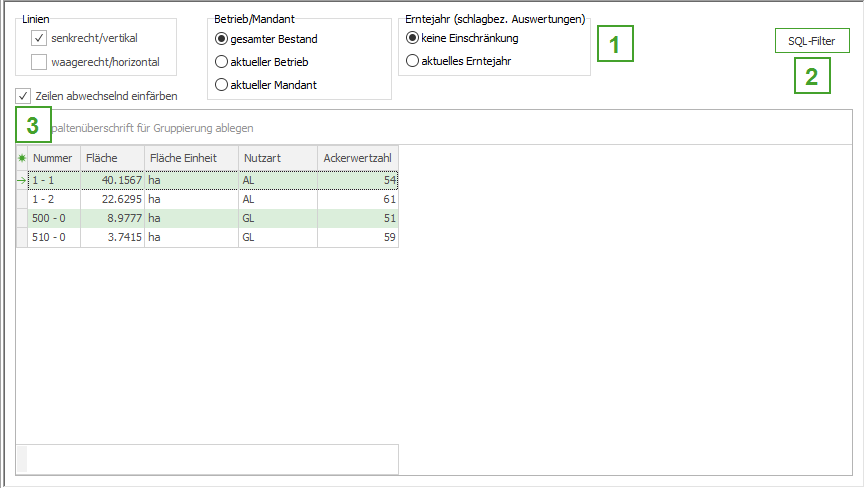Select gesamter Bestand radio option
Screen dimensions: 865x488
pyautogui.click(x=222, y=39)
